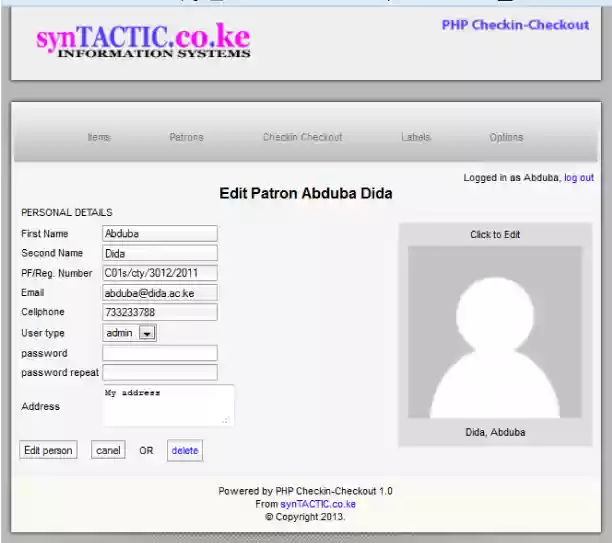Focus the PF/Reg. Number field

tap(160, 273)
